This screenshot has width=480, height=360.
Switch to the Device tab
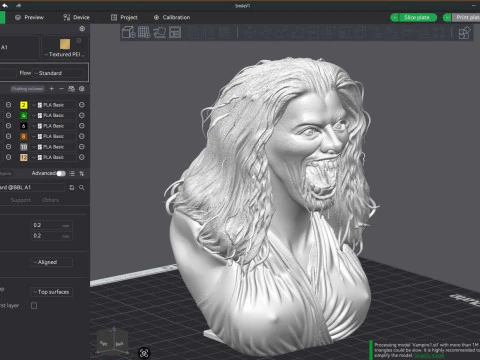(77, 17)
